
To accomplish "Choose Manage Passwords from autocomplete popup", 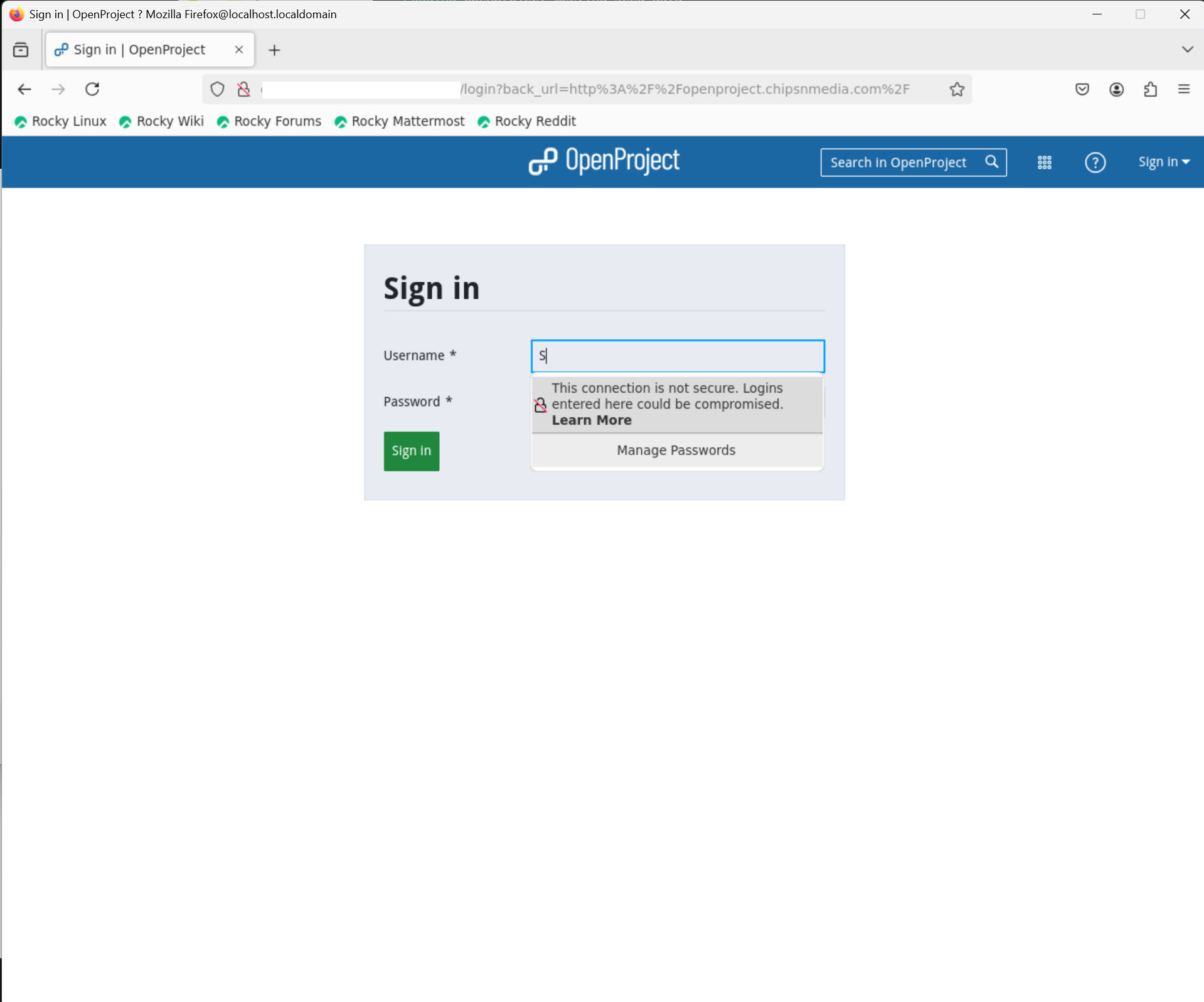I will [x=677, y=450].
